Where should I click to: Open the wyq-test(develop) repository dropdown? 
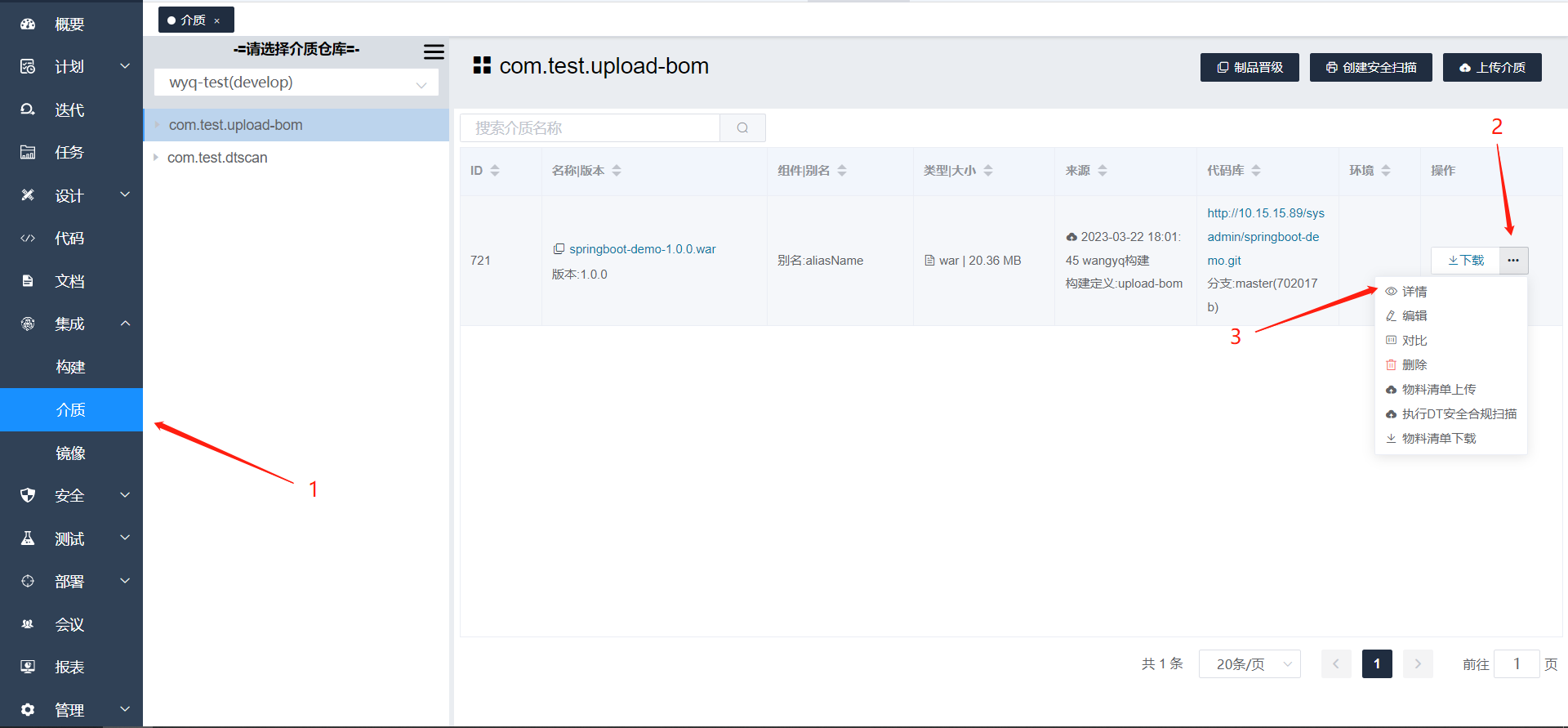pos(296,83)
